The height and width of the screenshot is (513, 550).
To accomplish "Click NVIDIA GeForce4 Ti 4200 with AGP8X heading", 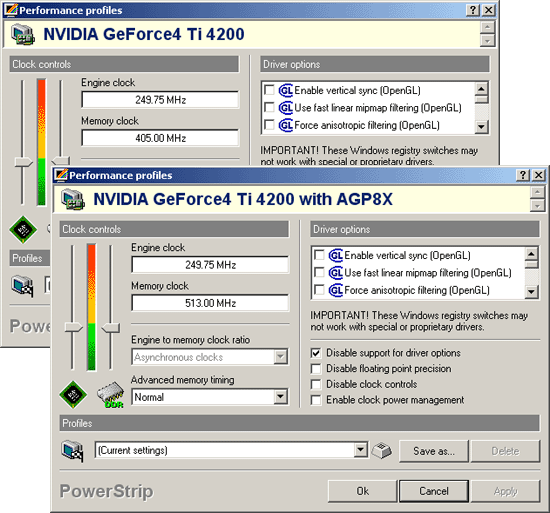I will [243, 199].
